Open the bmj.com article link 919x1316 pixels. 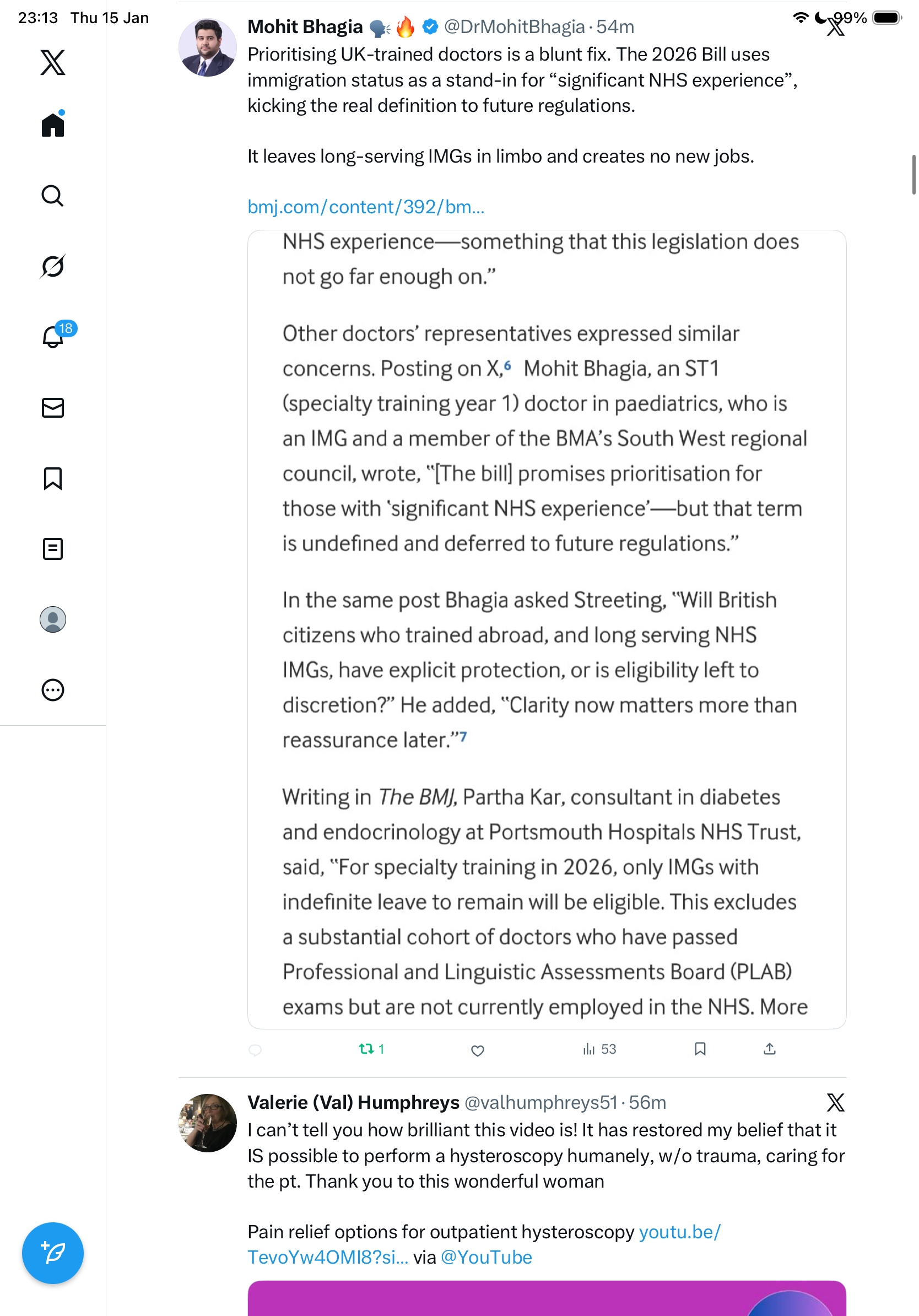click(365, 207)
